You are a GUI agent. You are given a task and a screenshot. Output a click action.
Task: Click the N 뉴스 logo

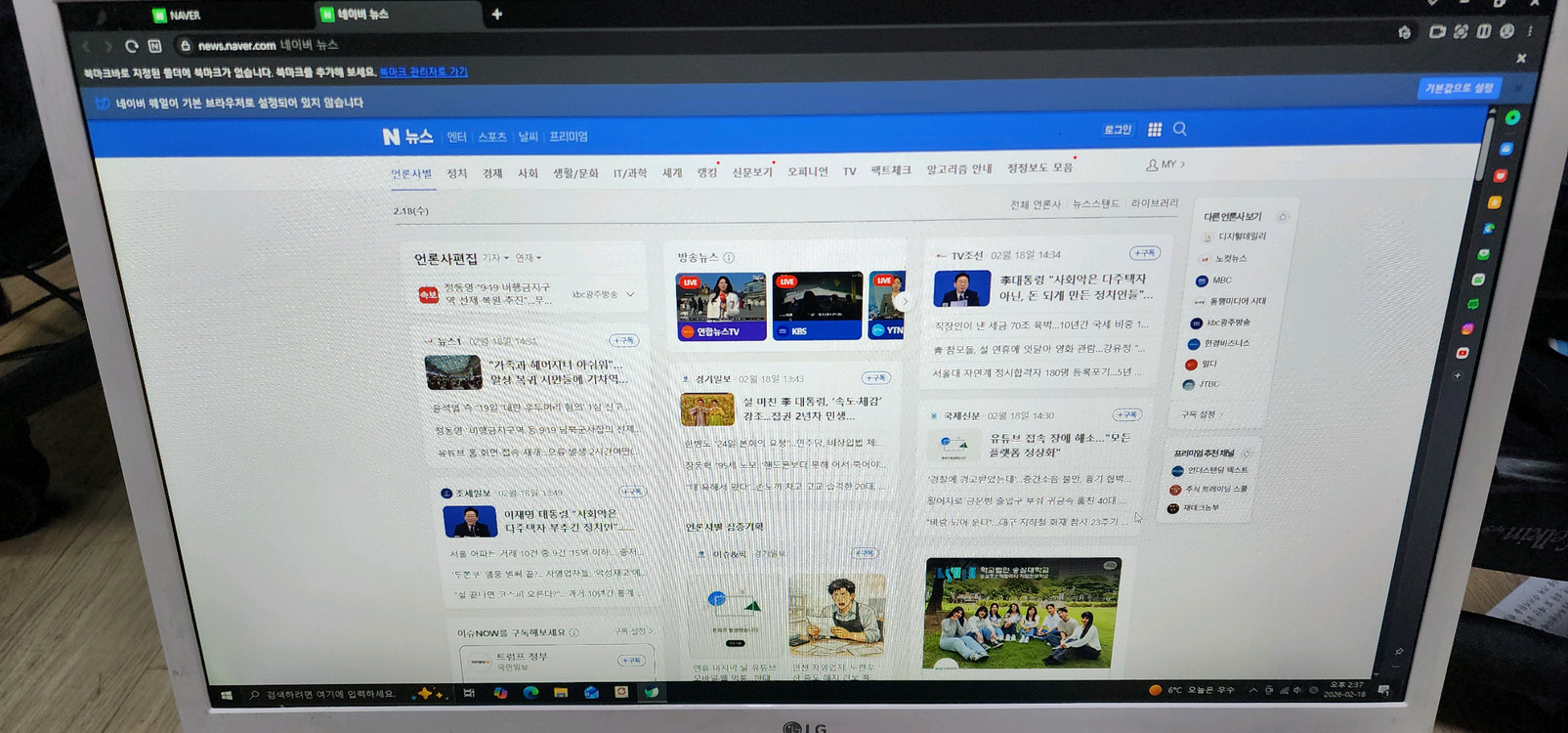click(x=407, y=137)
